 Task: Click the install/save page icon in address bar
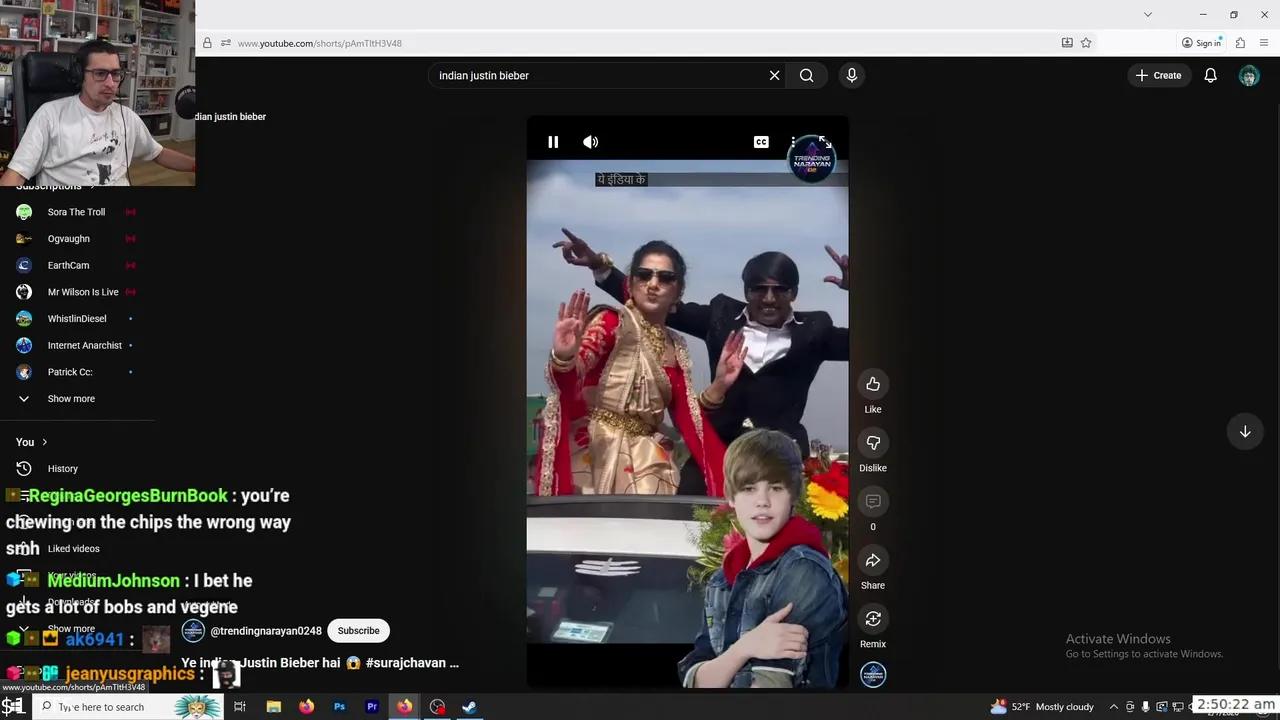pyautogui.click(x=1067, y=43)
